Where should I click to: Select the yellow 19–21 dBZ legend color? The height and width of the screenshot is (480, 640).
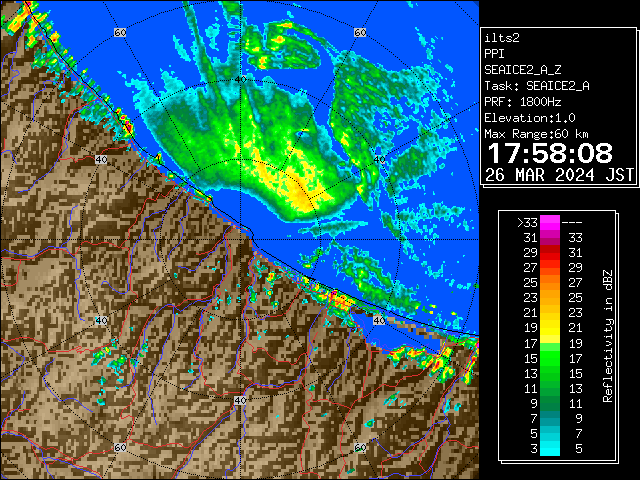point(550,328)
